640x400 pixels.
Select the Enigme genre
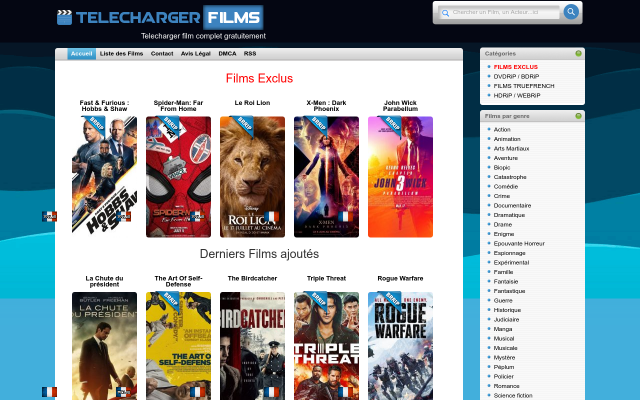click(504, 234)
